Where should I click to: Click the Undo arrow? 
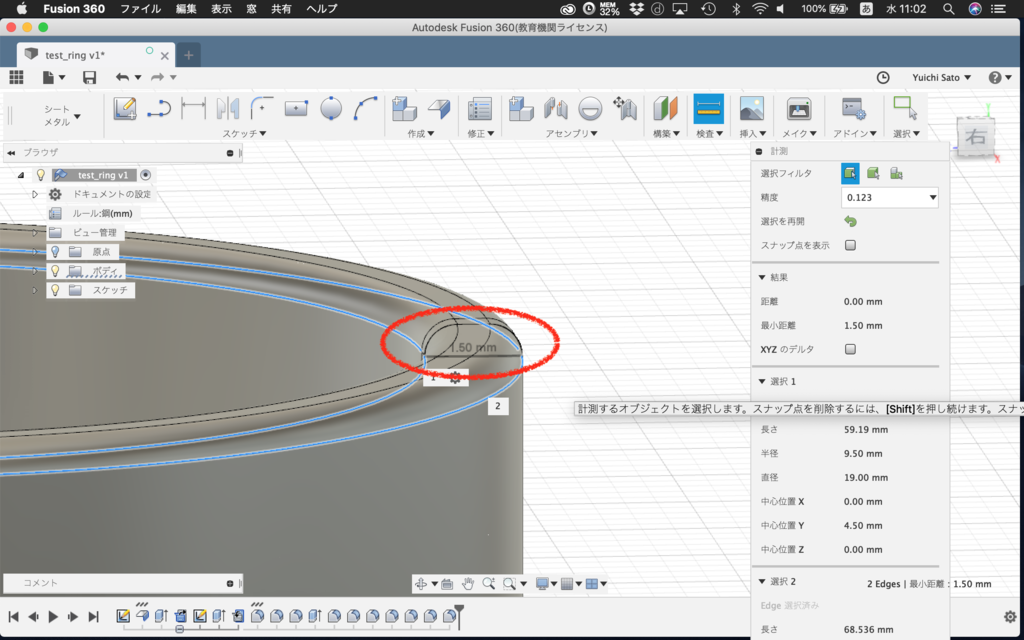[122, 77]
